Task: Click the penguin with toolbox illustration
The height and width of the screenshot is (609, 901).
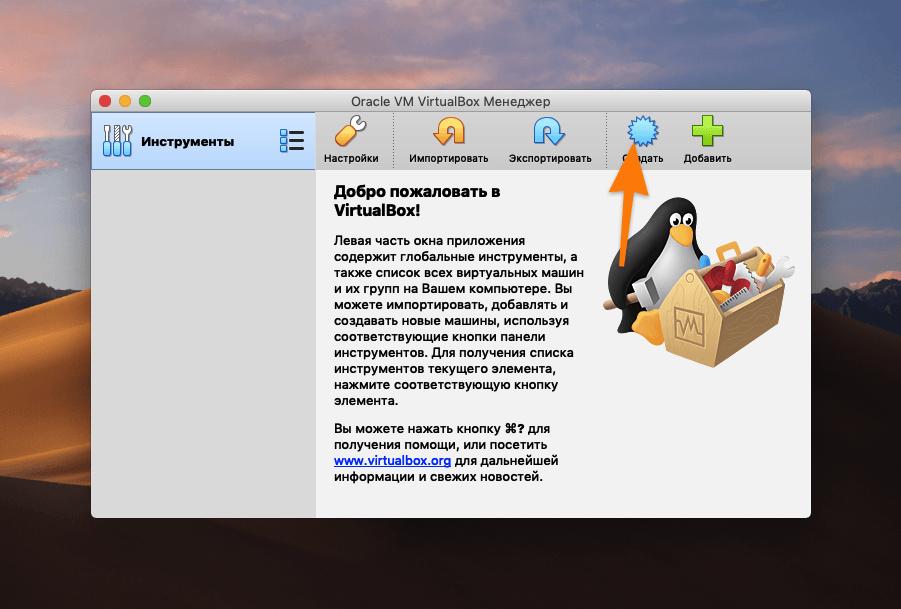Action: coord(700,275)
